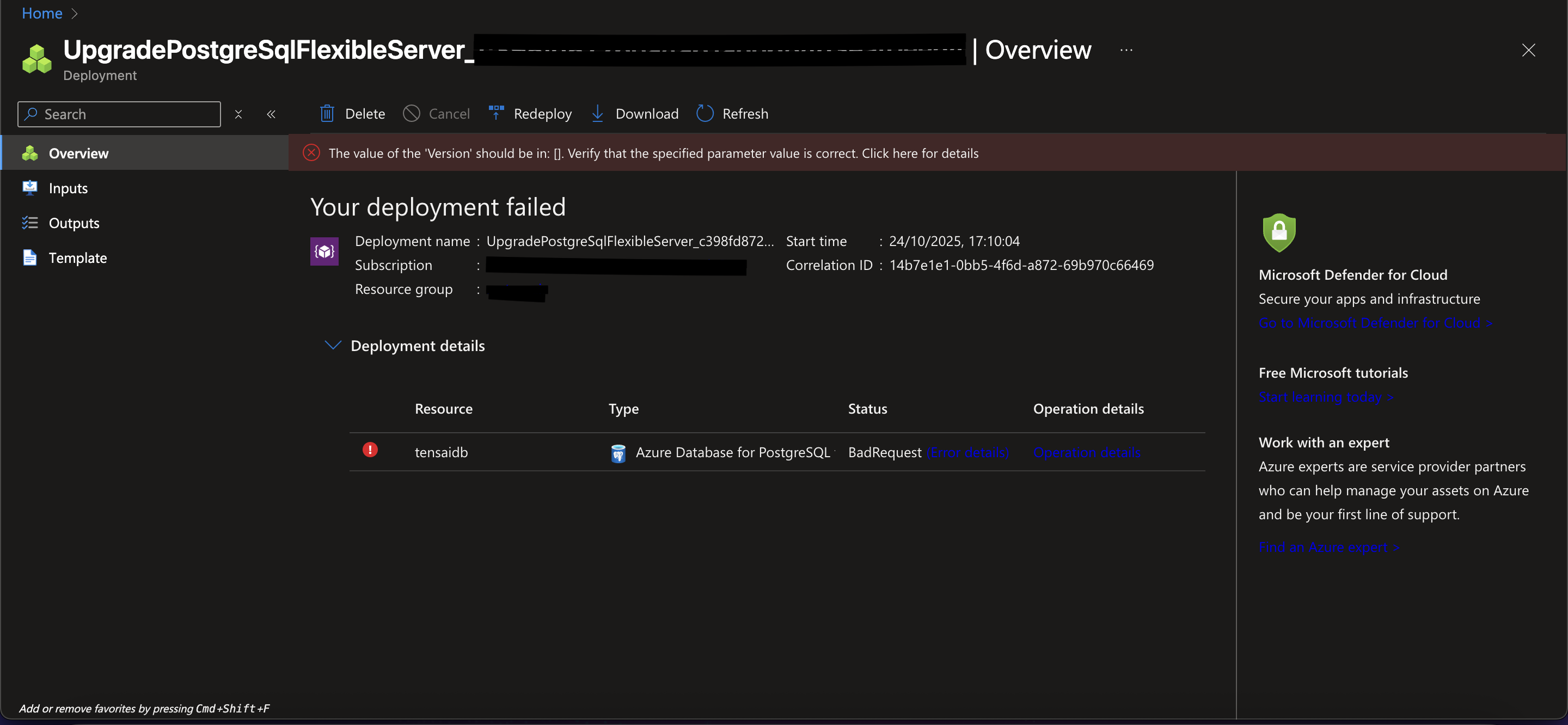Open the Outputs menu item
This screenshot has width=1568, height=725.
(x=73, y=223)
